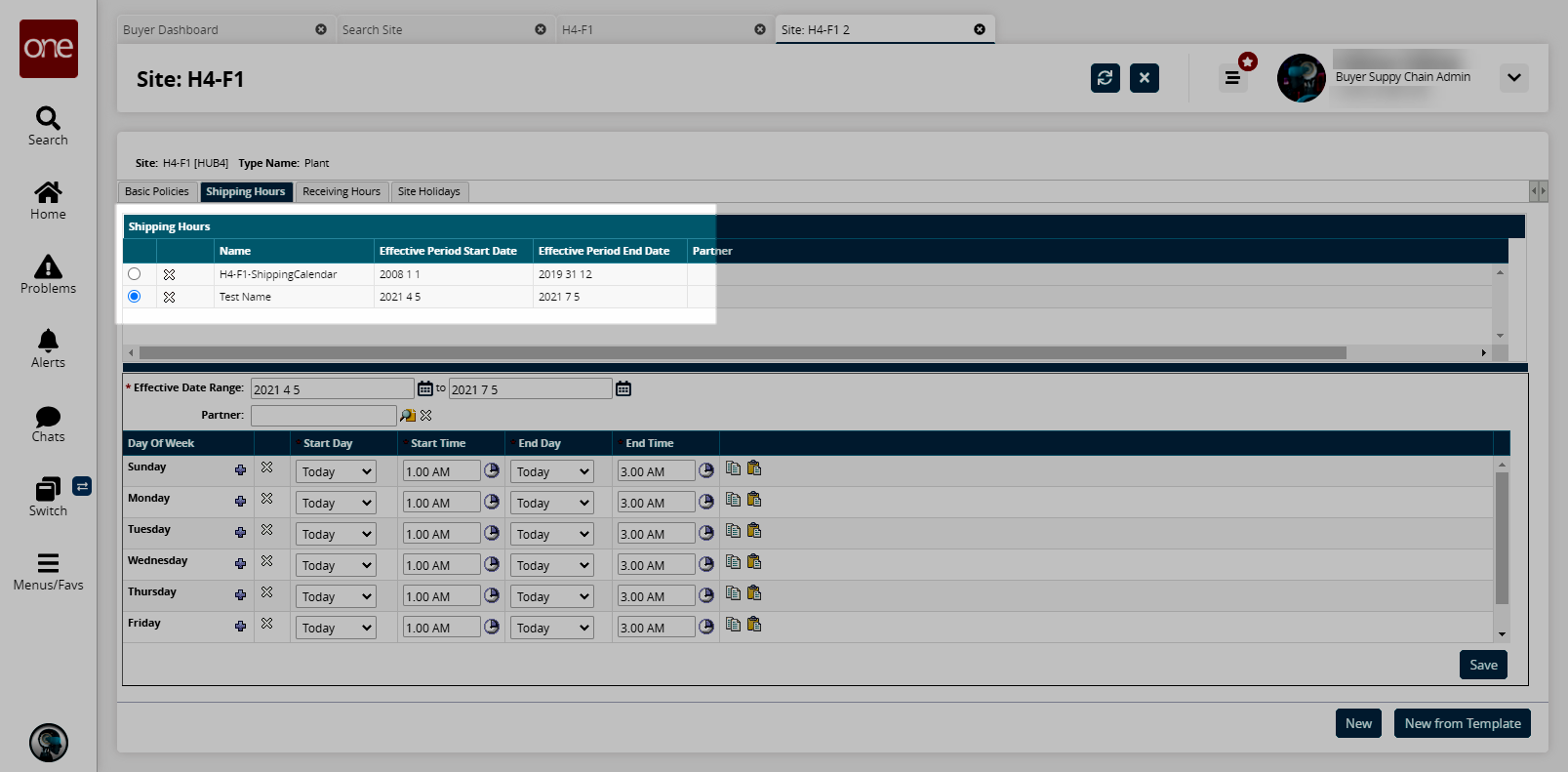Expand the user profile dropdown arrow
Image resolution: width=1568 pixels, height=772 pixels.
pos(1513,78)
